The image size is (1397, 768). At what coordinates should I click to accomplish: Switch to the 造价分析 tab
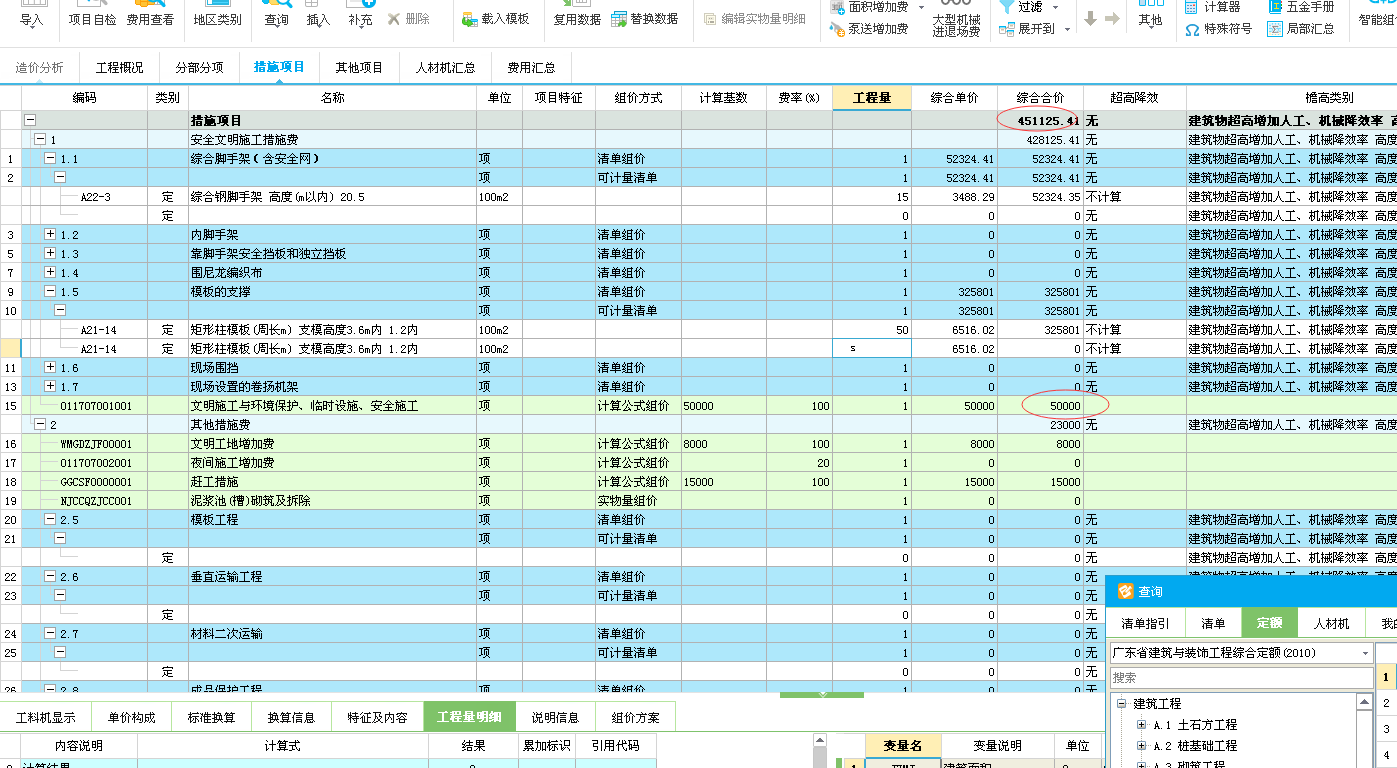pos(40,67)
